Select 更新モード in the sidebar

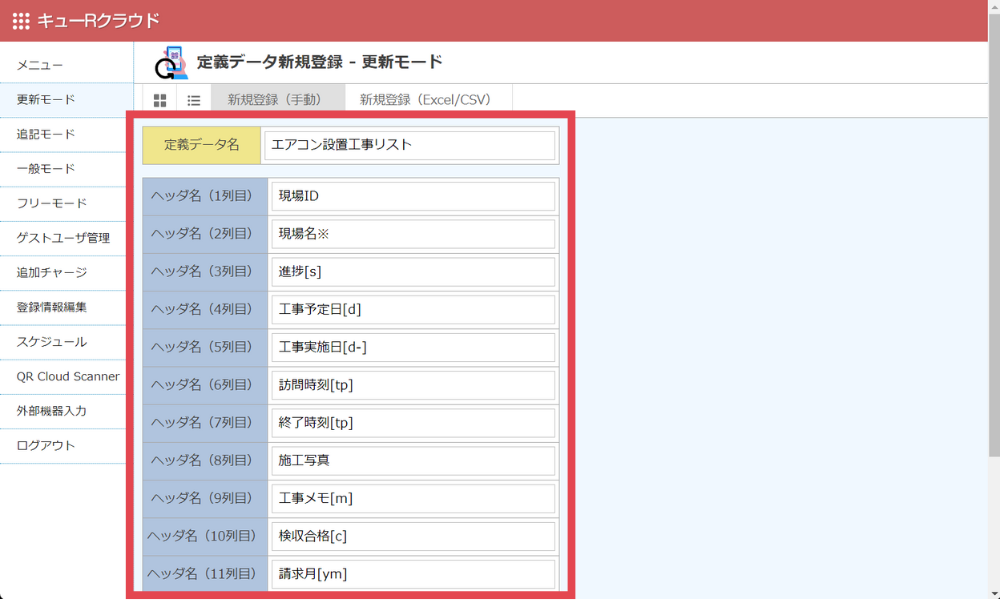pyautogui.click(x=67, y=99)
